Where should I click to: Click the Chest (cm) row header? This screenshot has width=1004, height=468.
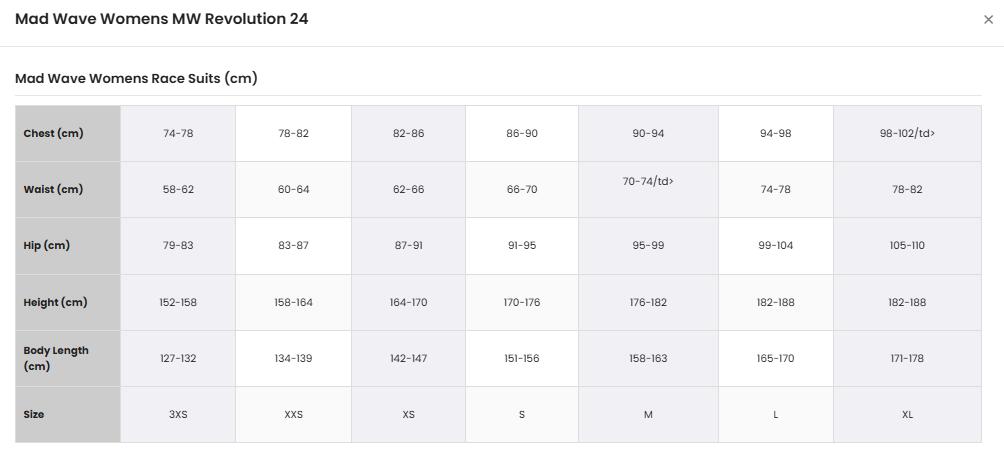click(68, 134)
